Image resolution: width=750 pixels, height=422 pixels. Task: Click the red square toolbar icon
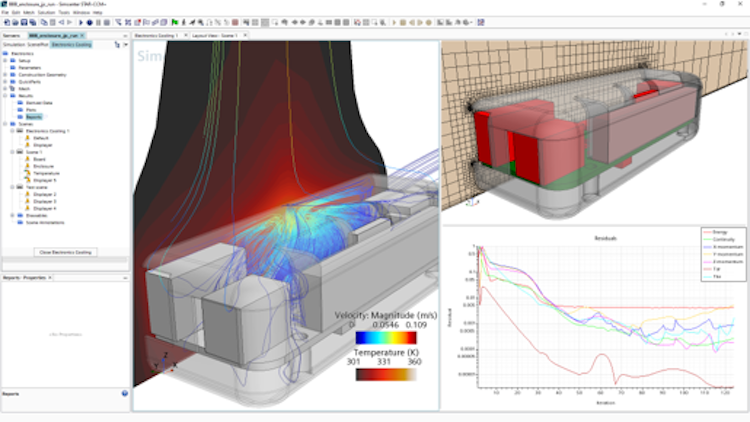coord(235,22)
